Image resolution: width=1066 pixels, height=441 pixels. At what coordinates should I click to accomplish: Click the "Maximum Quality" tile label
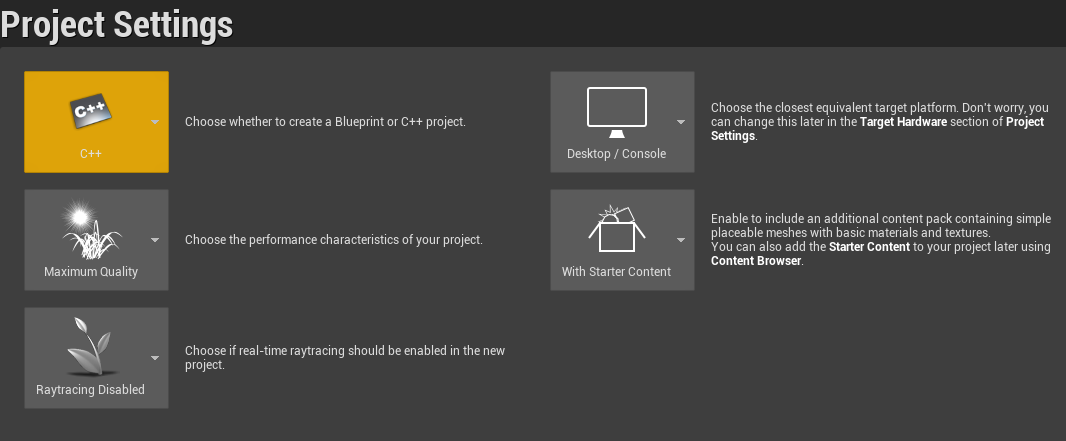[91, 272]
